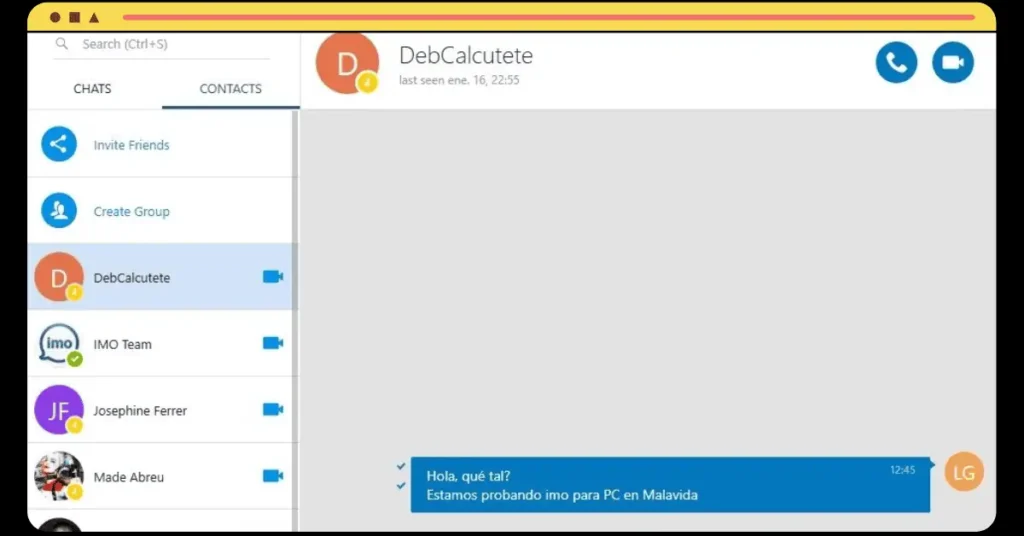Click the Invite Friends share icon
The image size is (1024, 536).
click(x=59, y=144)
